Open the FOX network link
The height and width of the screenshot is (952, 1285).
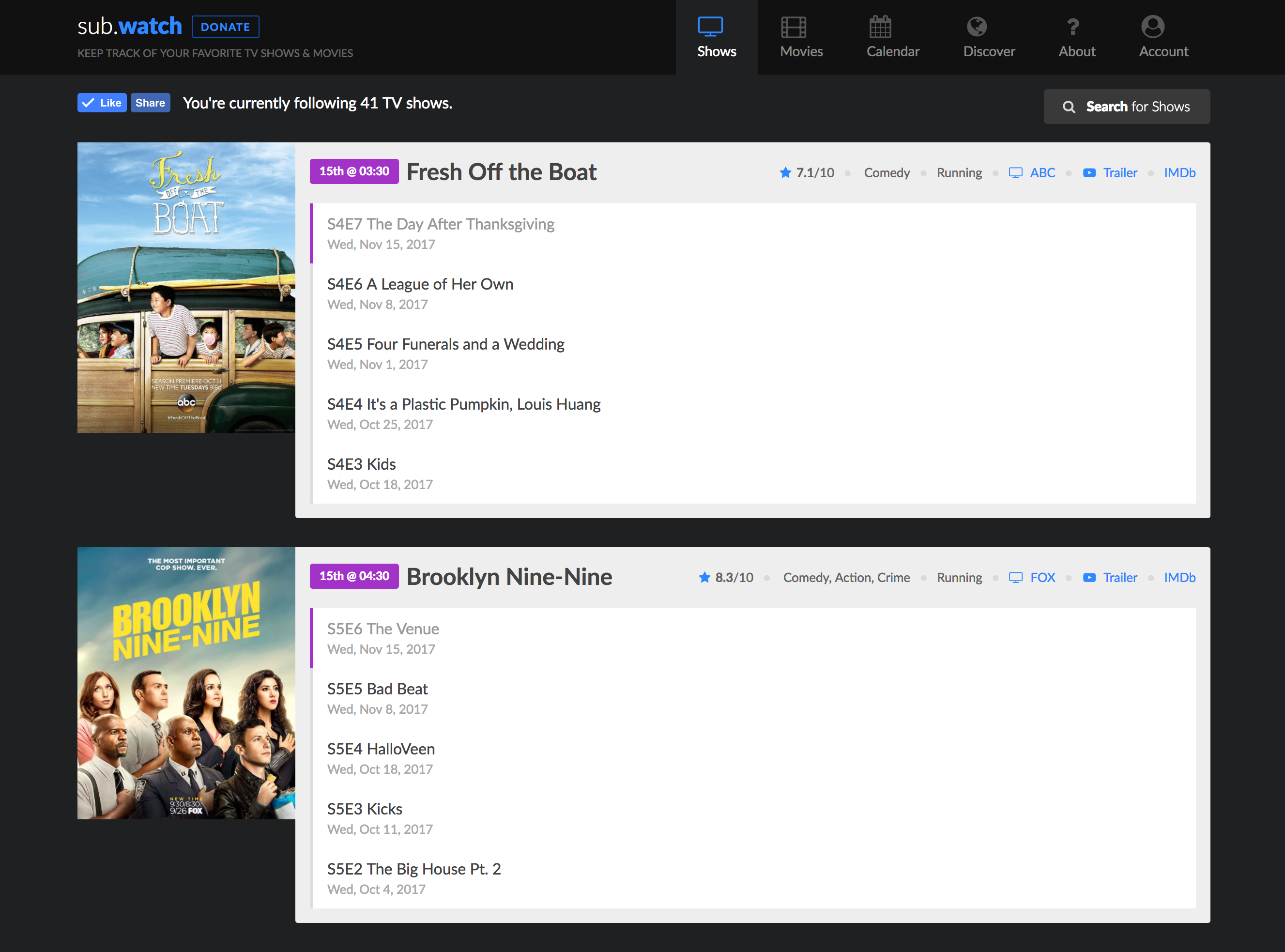click(1042, 577)
